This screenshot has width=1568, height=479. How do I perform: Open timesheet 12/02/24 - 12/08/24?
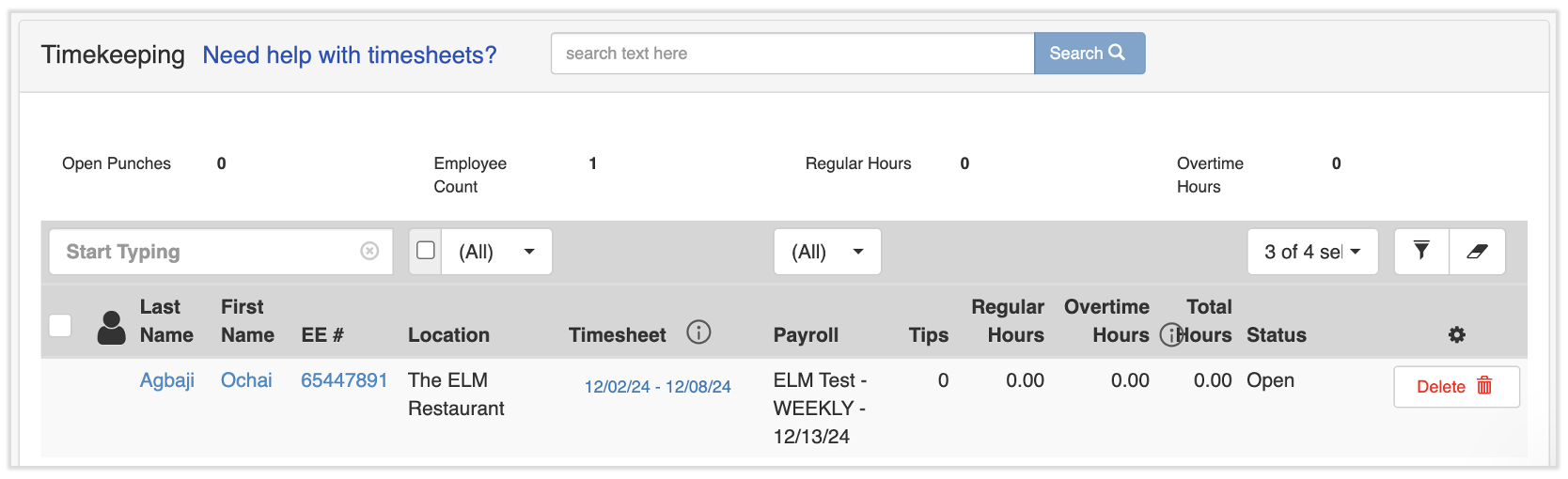coord(657,387)
